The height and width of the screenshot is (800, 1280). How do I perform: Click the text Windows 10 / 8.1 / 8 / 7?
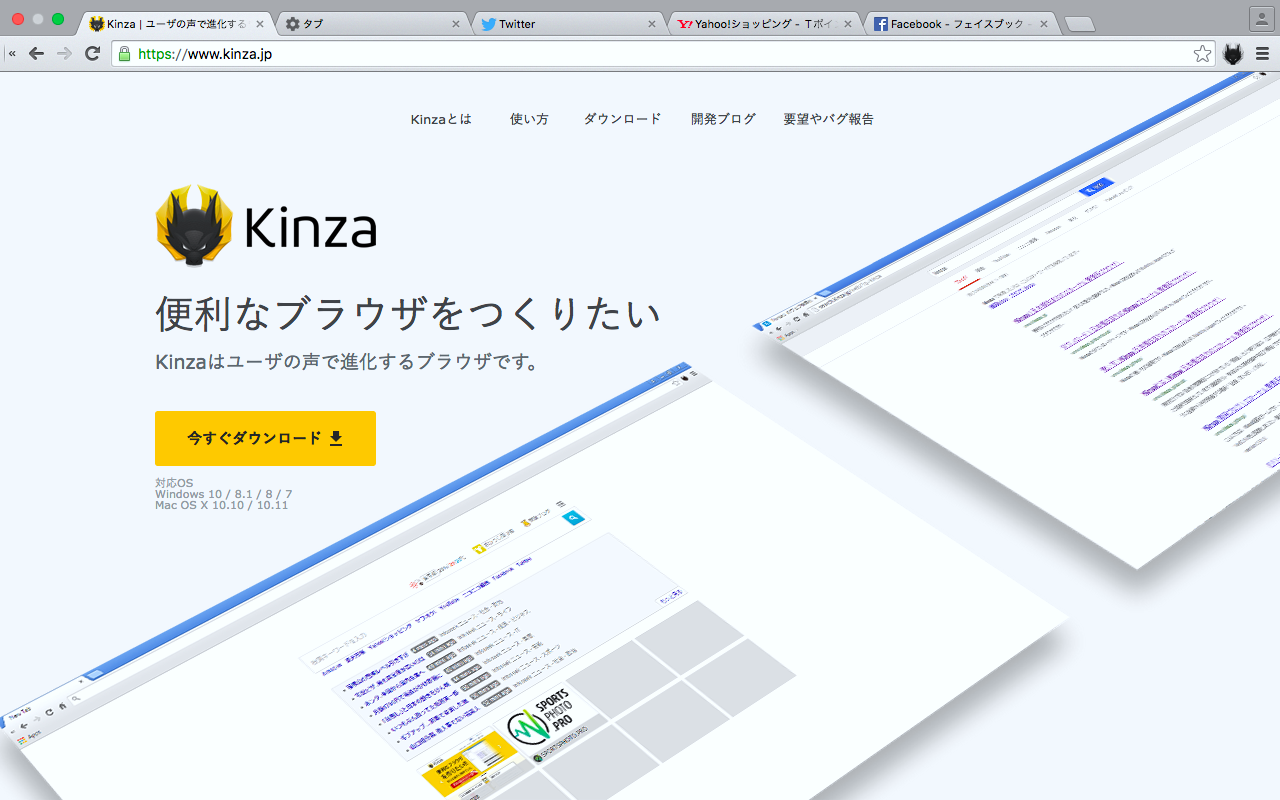point(224,494)
